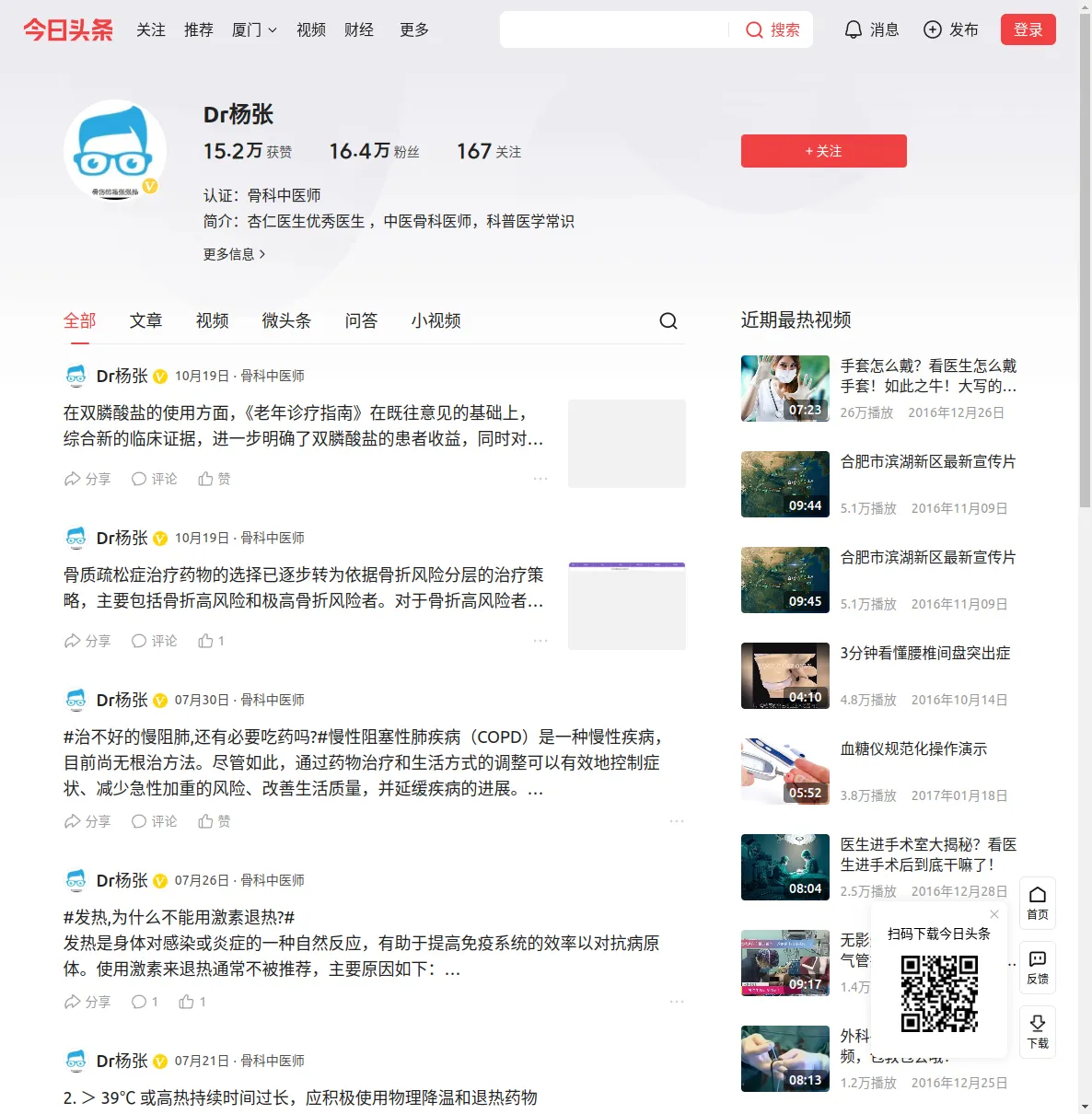
Task: Open the 发热为什么不能用激素退热 post
Action: tap(363, 944)
